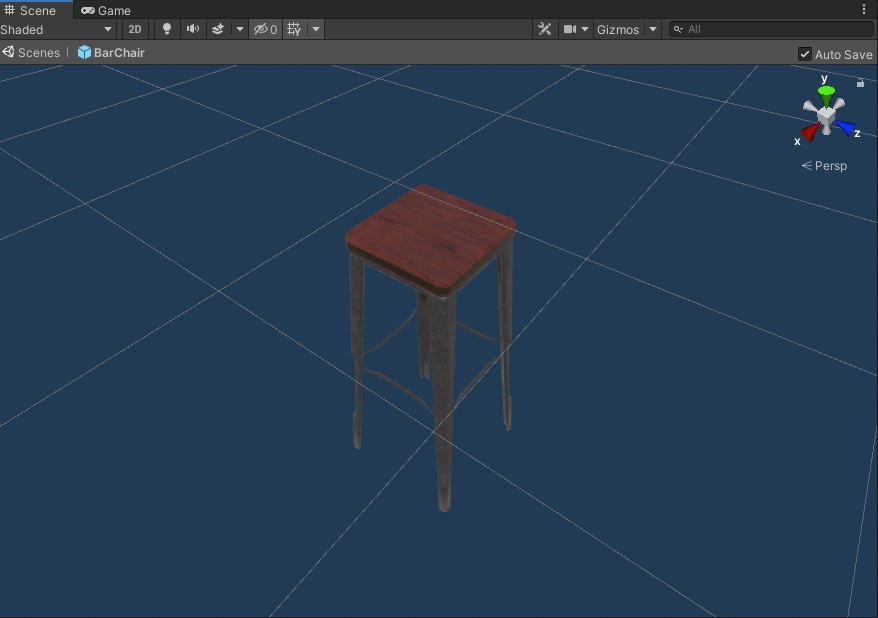
Task: Open the Shaded draw mode dropdown
Action: click(x=55, y=29)
